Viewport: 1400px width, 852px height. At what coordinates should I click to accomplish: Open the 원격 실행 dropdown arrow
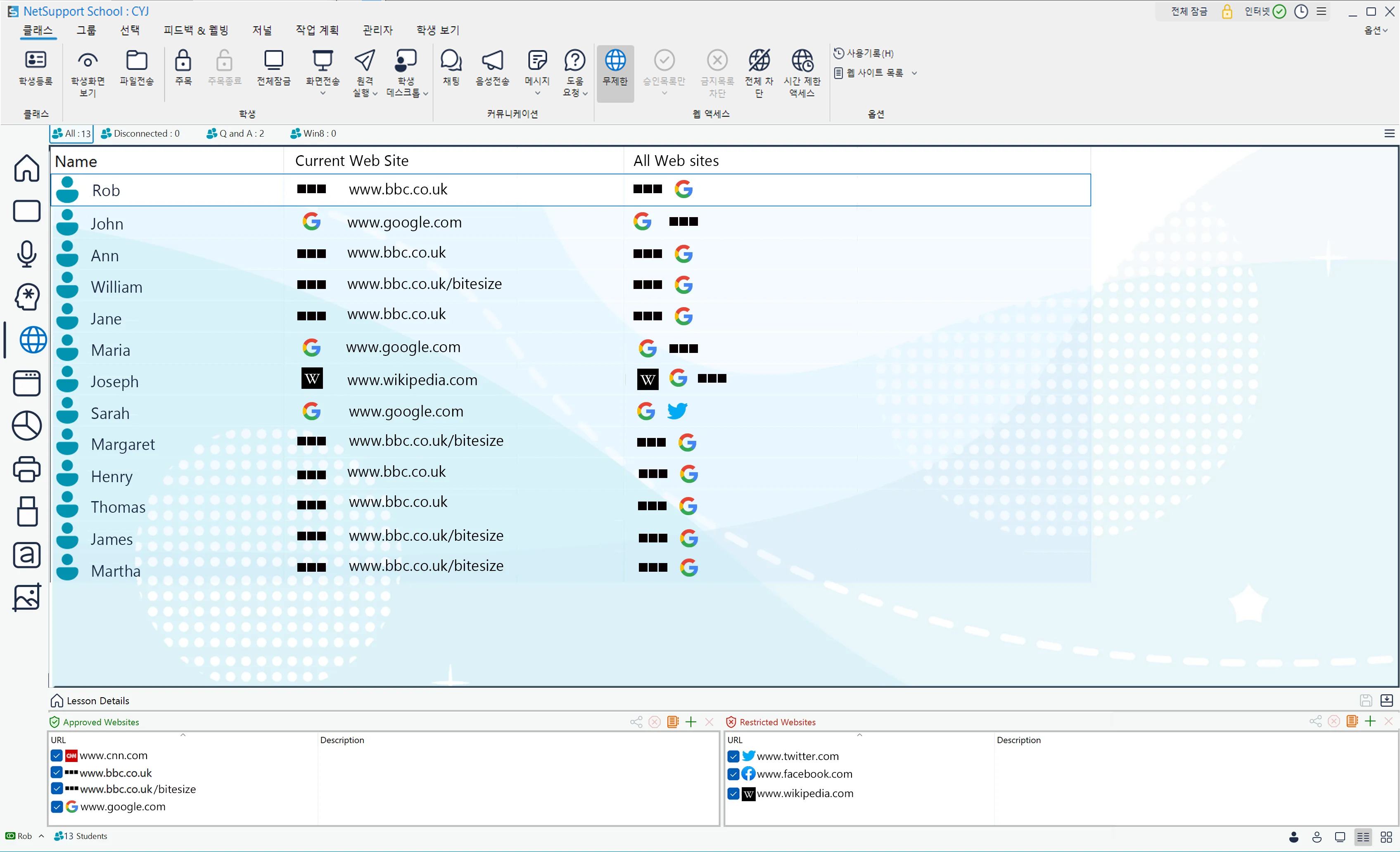(375, 94)
